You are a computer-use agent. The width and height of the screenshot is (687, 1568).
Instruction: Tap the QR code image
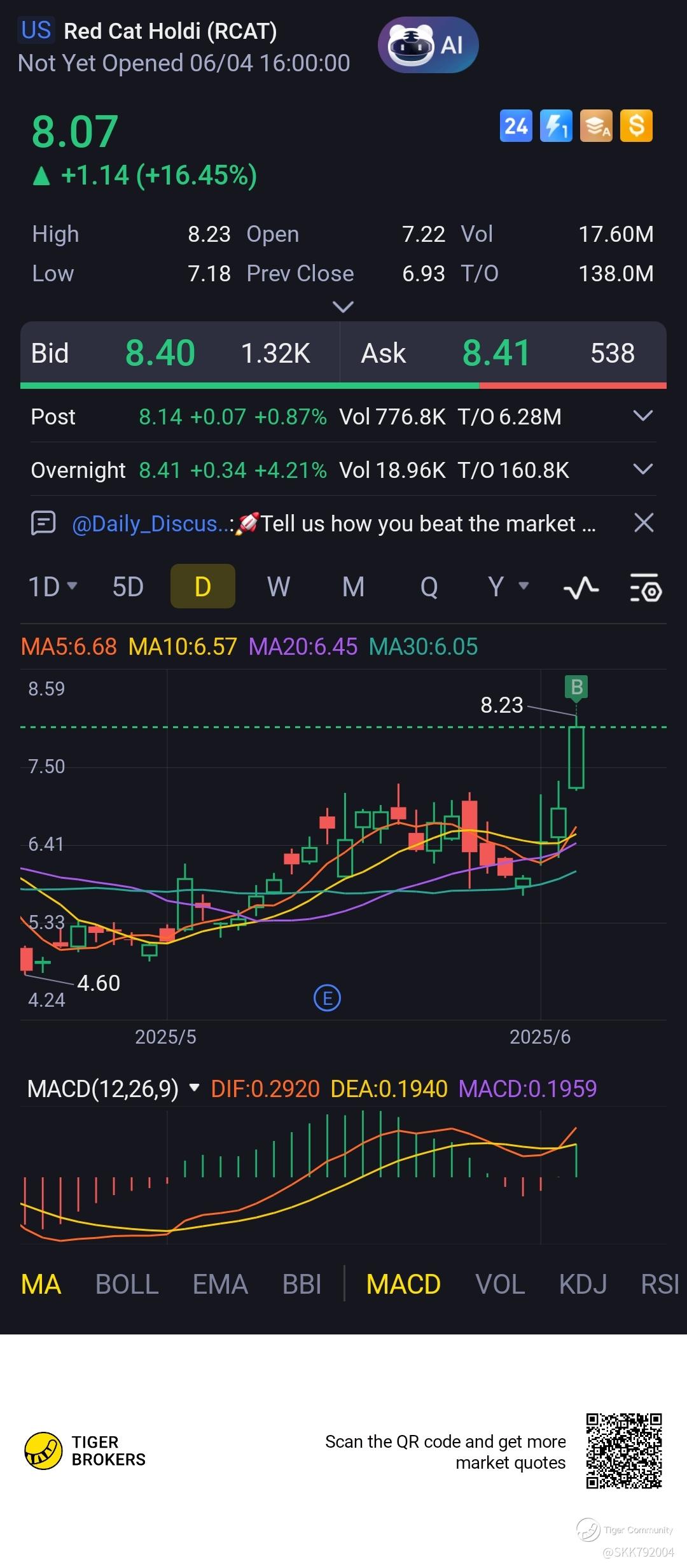[624, 1451]
